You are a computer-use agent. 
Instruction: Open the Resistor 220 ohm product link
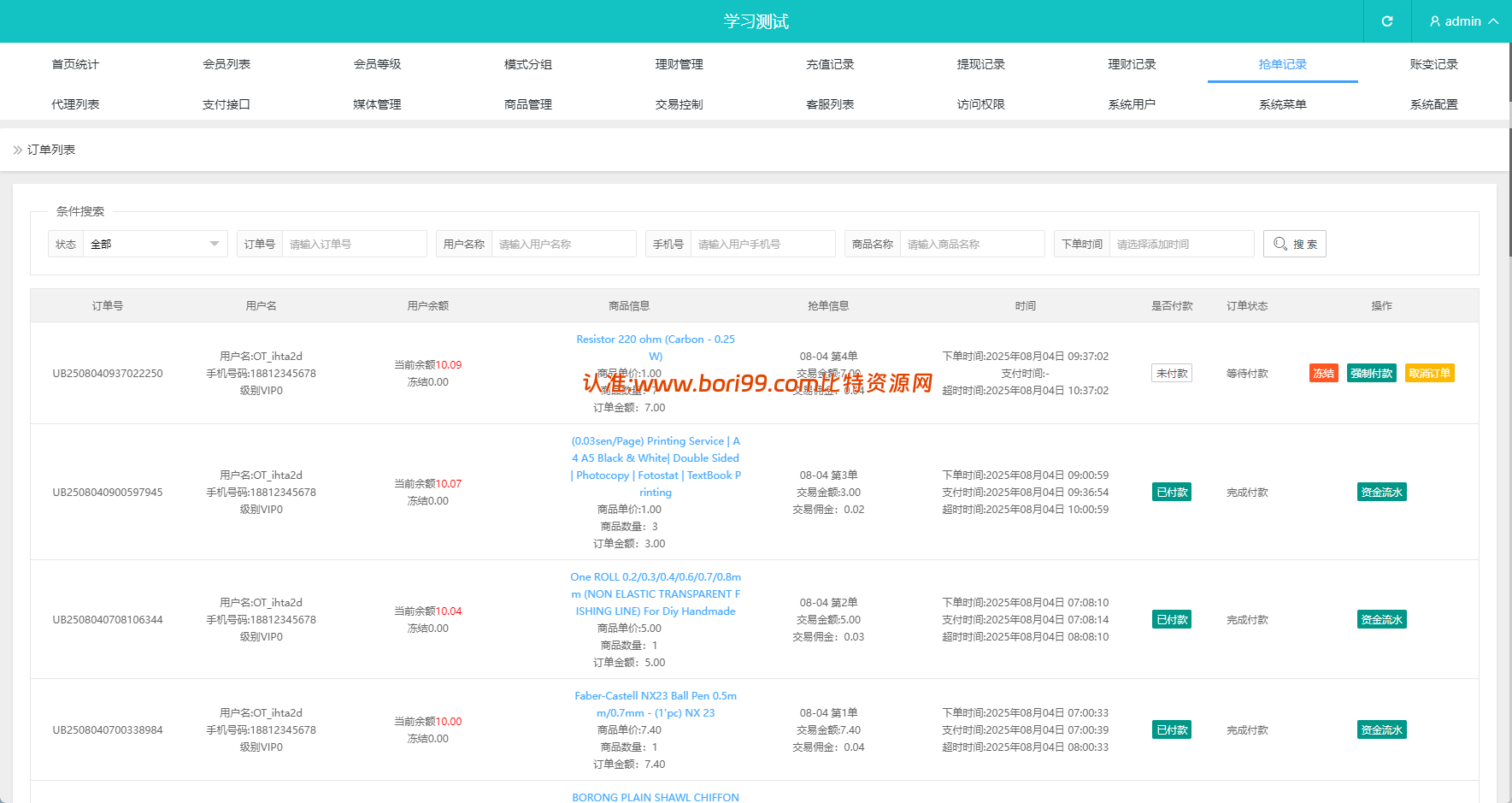(656, 347)
